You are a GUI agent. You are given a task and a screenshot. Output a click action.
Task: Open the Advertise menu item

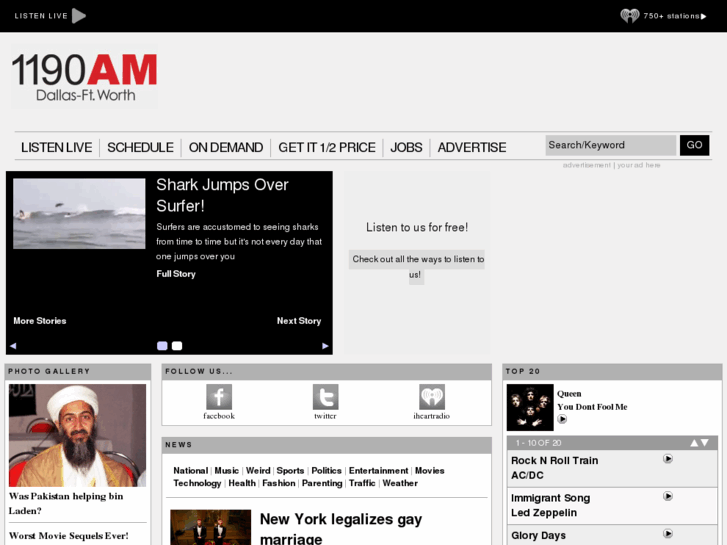point(472,147)
